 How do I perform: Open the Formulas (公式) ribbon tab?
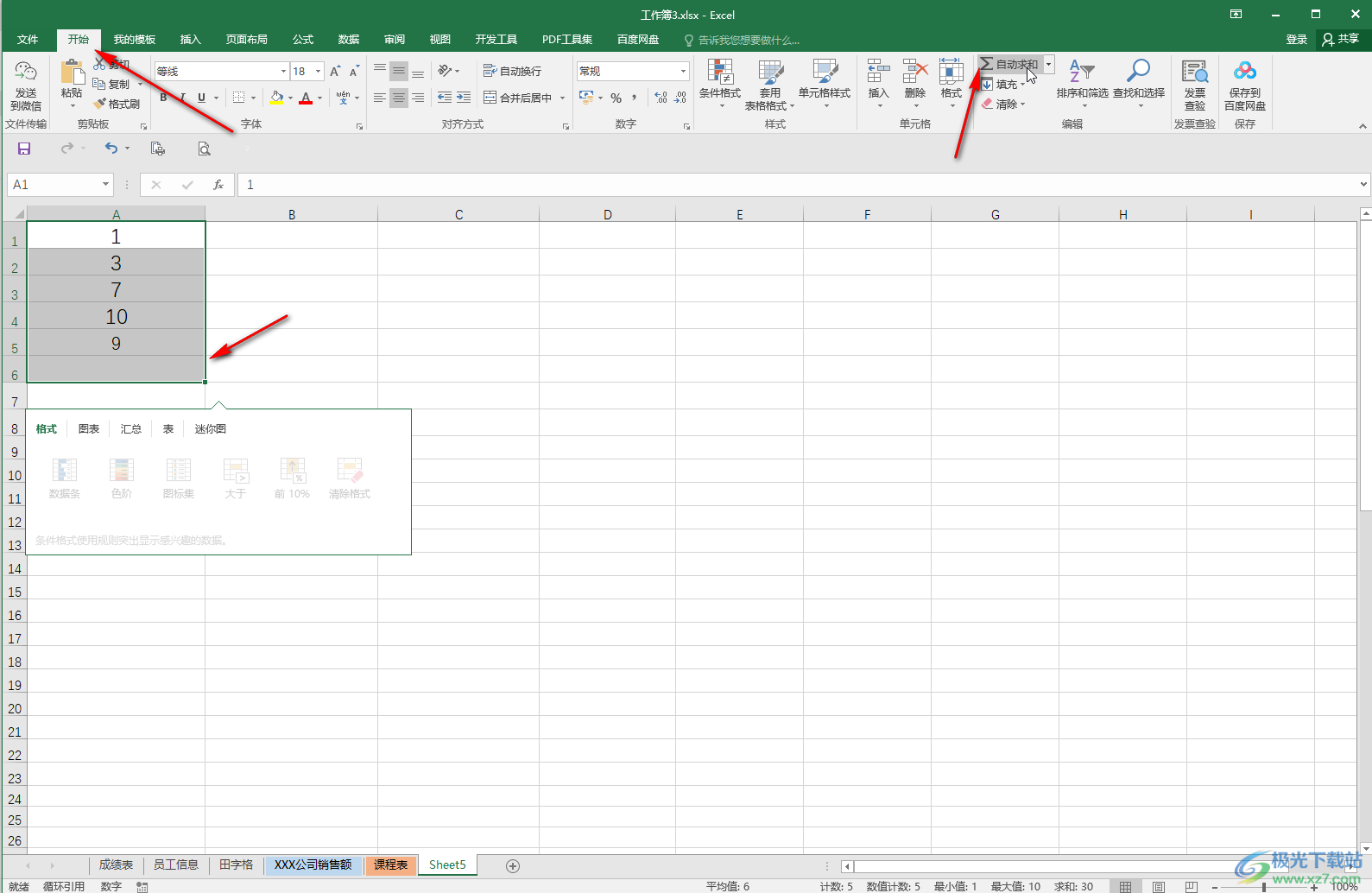[x=303, y=40]
